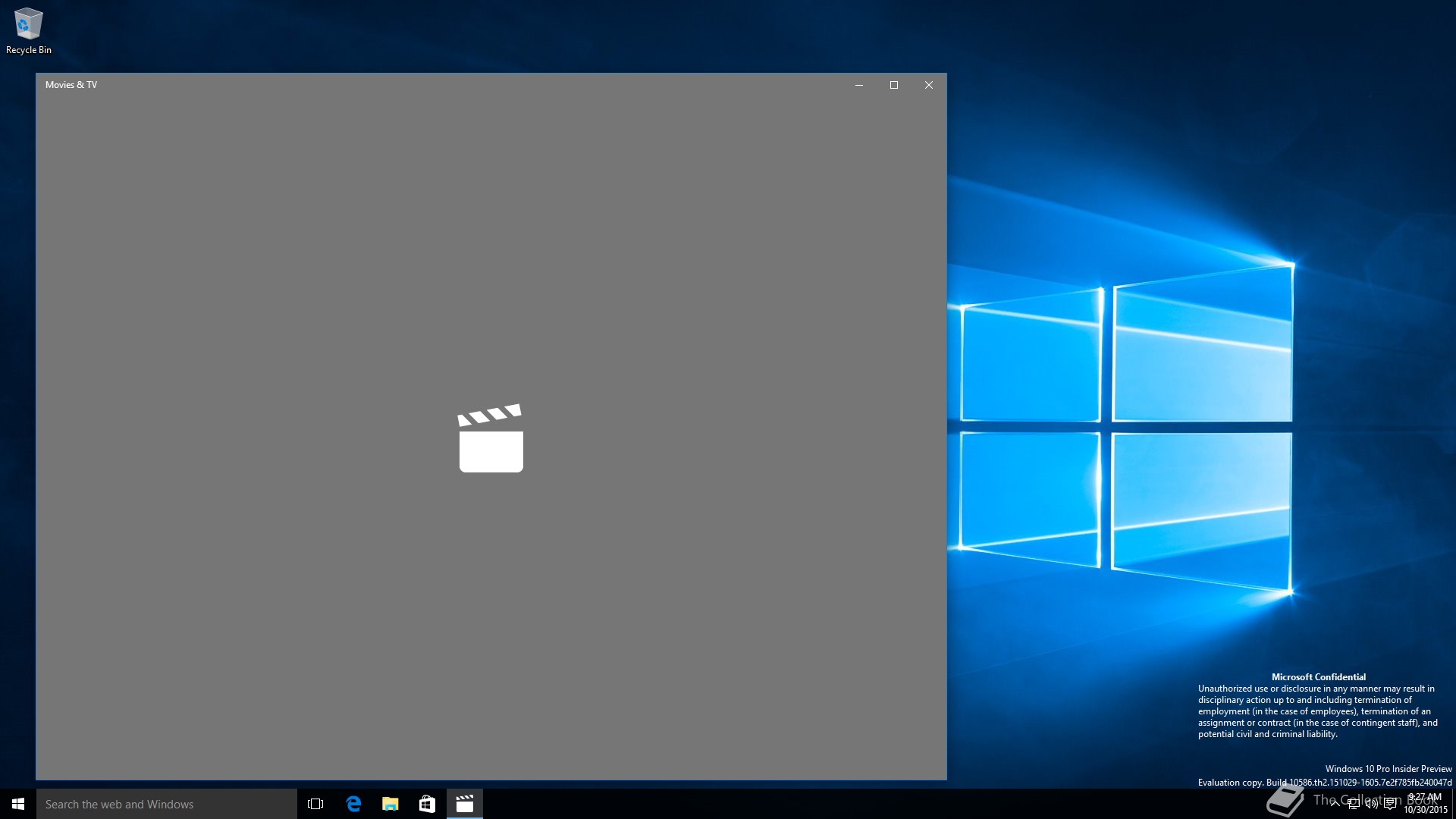
Task: Open the volume control tray icon
Action: tap(1372, 804)
